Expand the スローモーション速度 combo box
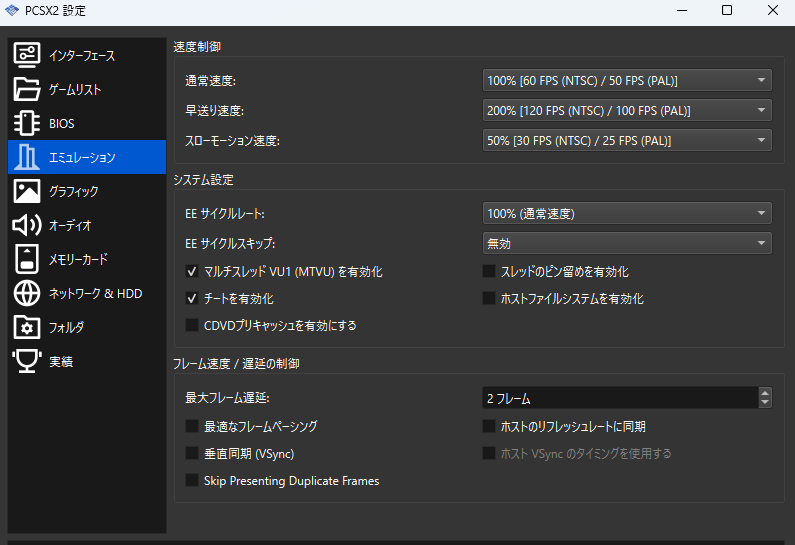Viewport: 795px width, 545px height. [x=627, y=140]
